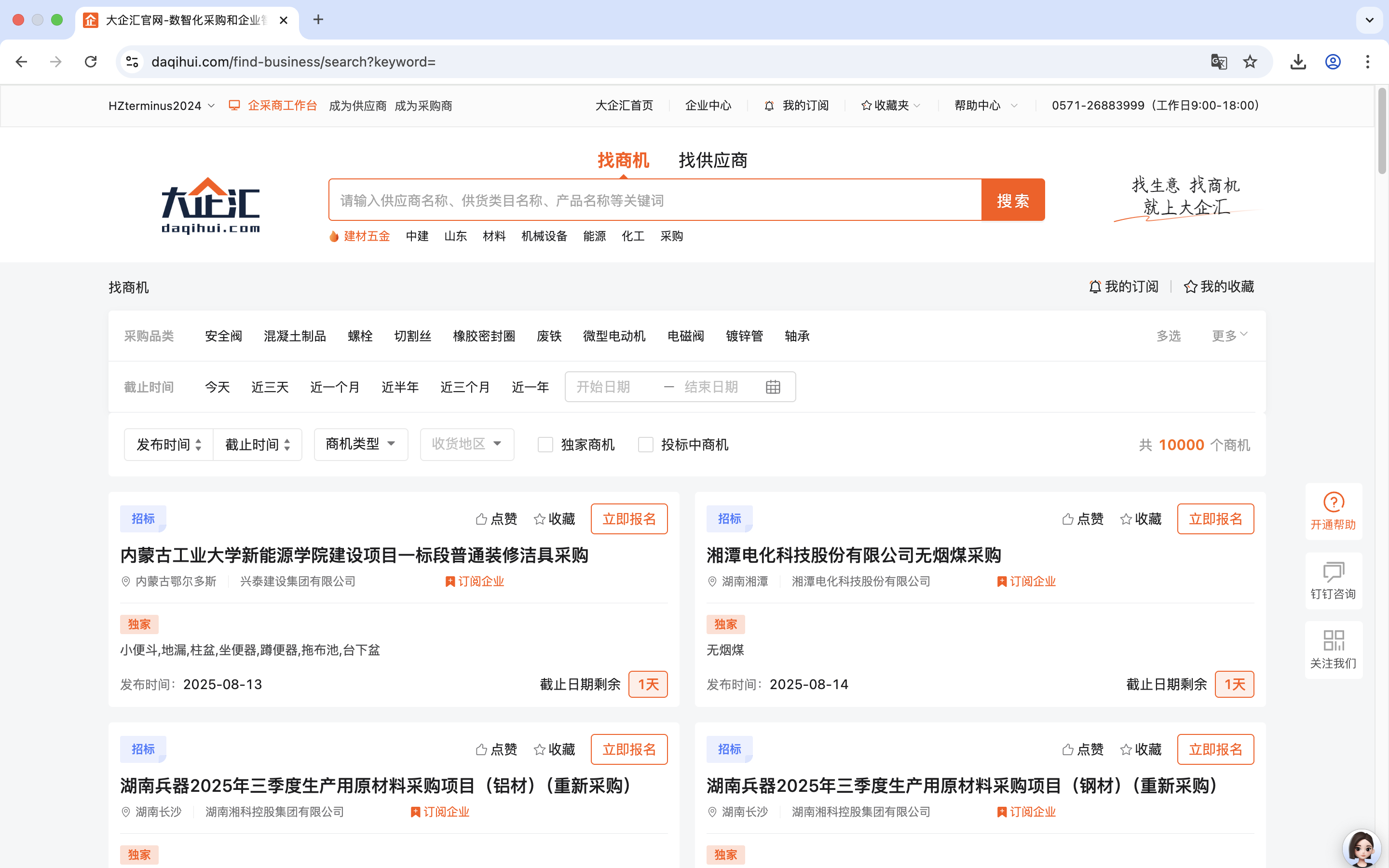Click 点赞 on 内蒙古工业大学 card
Image resolution: width=1389 pixels, height=868 pixels.
point(496,519)
